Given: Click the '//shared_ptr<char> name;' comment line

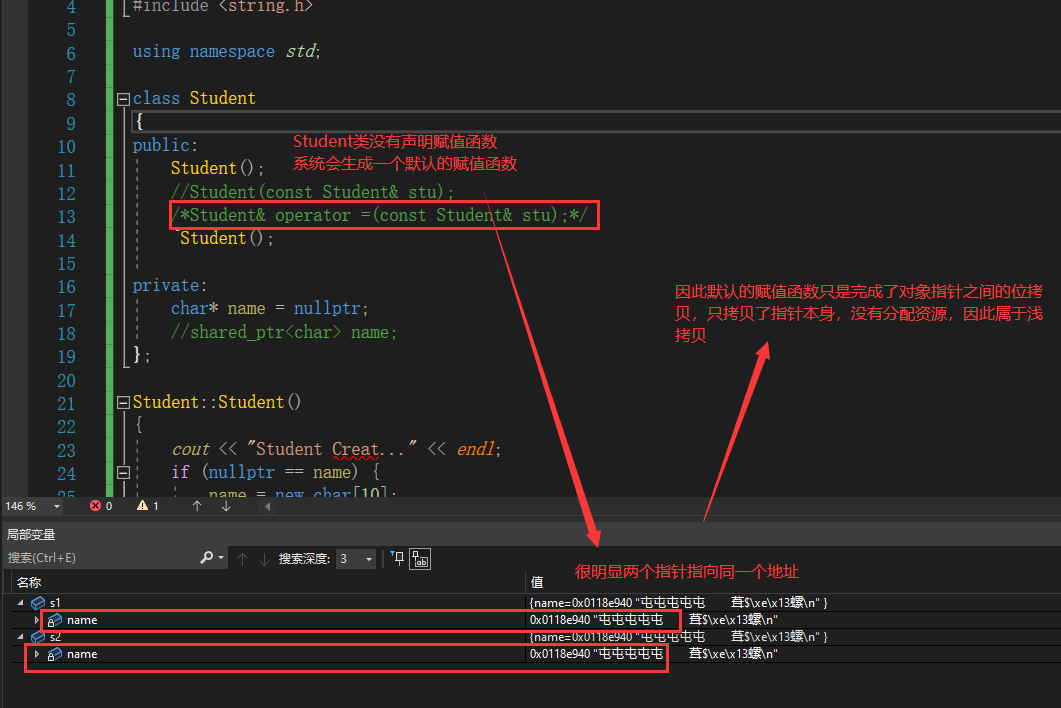Looking at the screenshot, I should [284, 332].
